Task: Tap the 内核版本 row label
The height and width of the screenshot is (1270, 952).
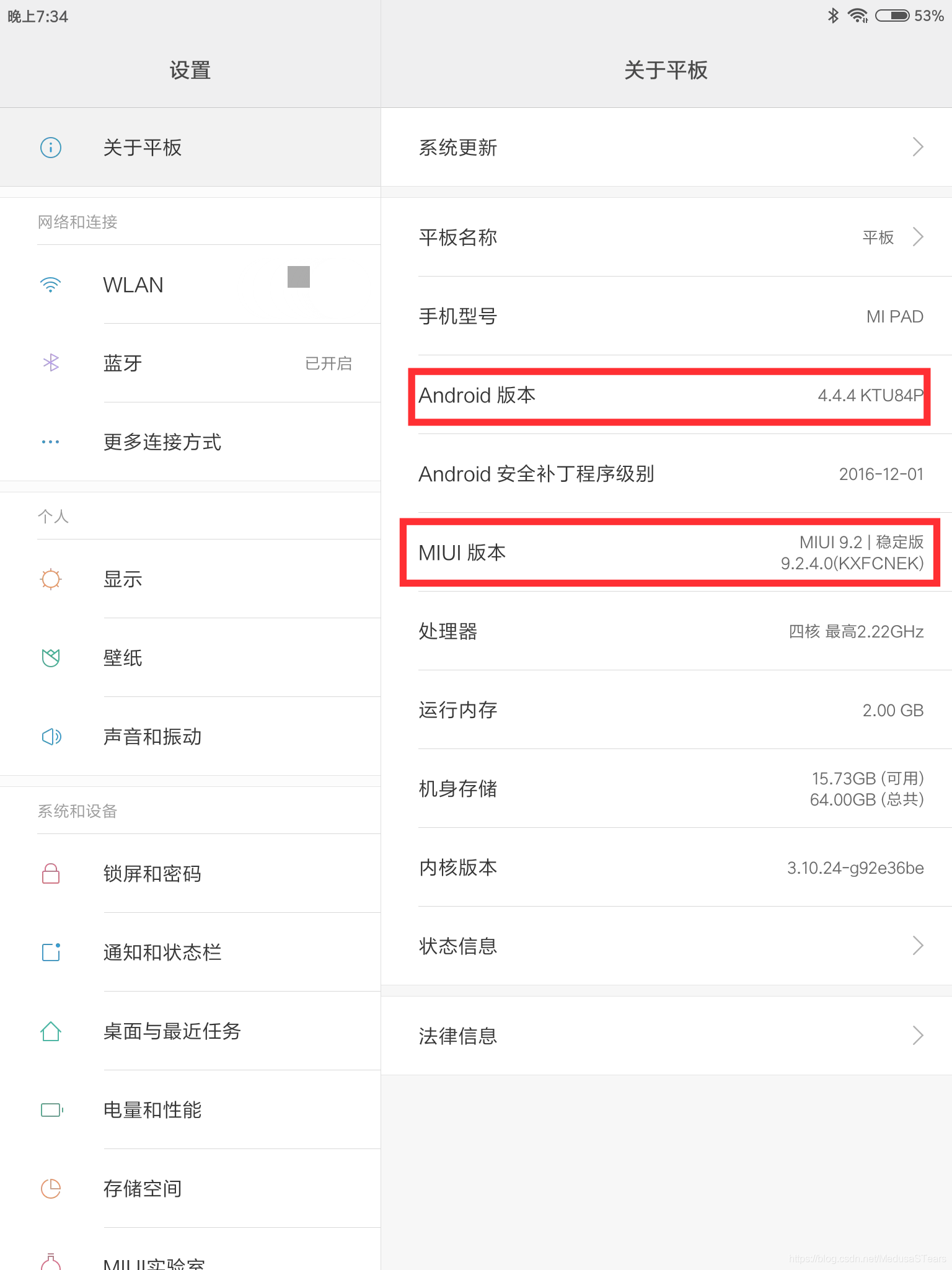Action: pos(458,868)
